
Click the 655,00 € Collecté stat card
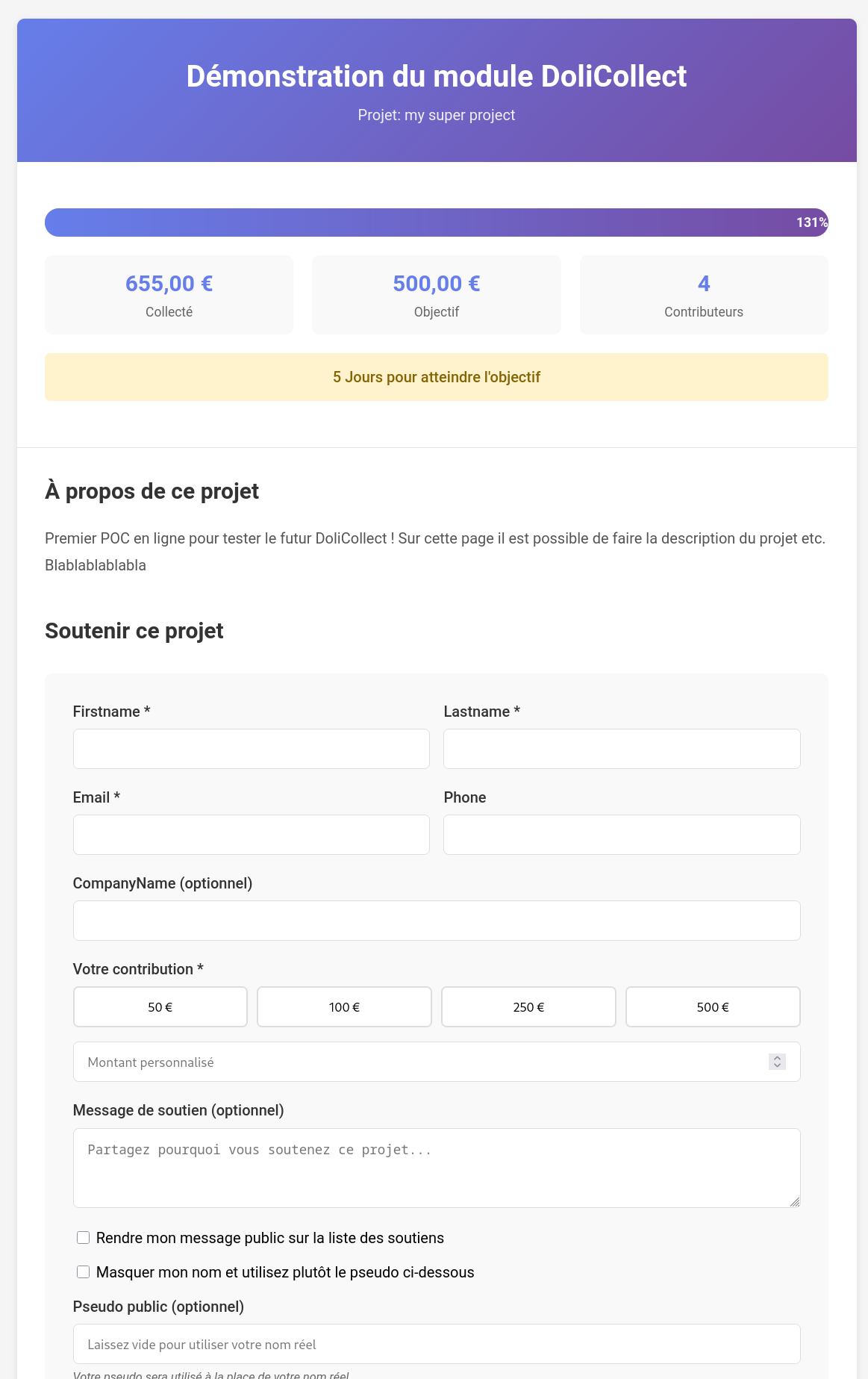point(169,295)
